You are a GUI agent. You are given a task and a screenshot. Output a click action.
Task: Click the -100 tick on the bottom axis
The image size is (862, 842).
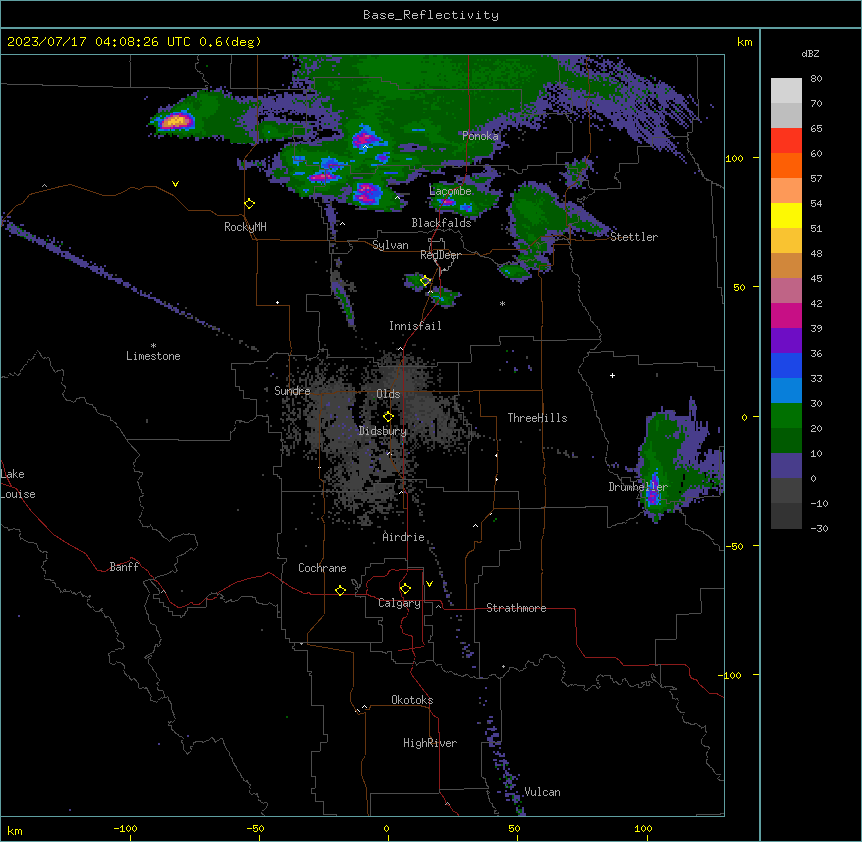[x=125, y=828]
